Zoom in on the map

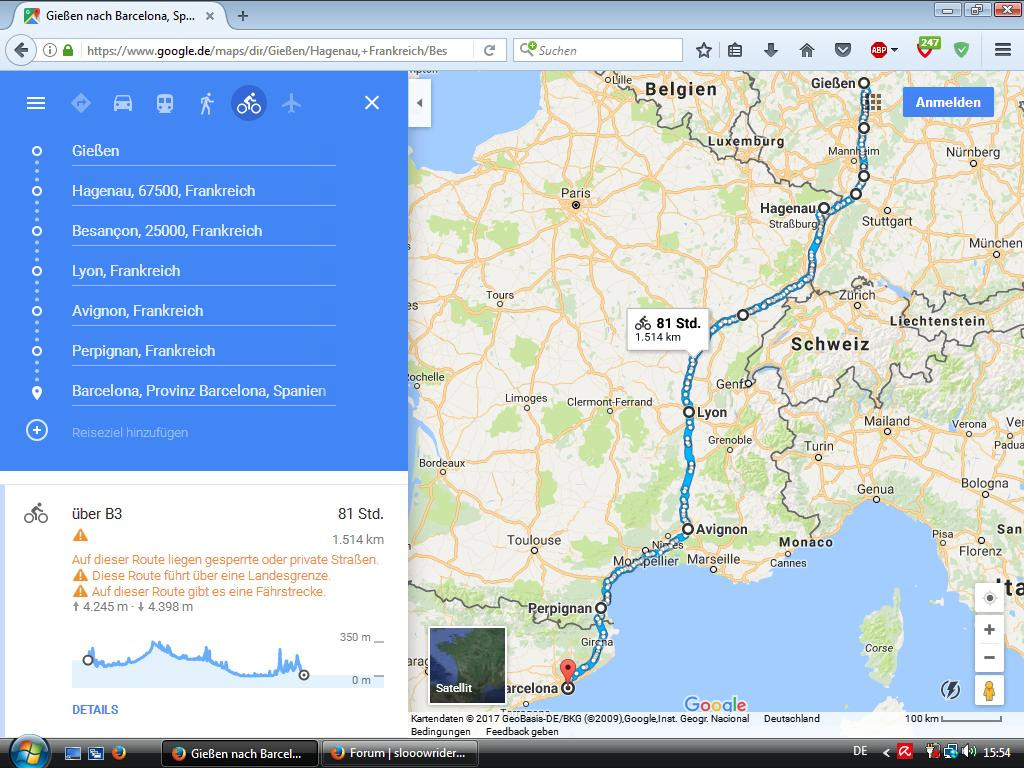989,630
